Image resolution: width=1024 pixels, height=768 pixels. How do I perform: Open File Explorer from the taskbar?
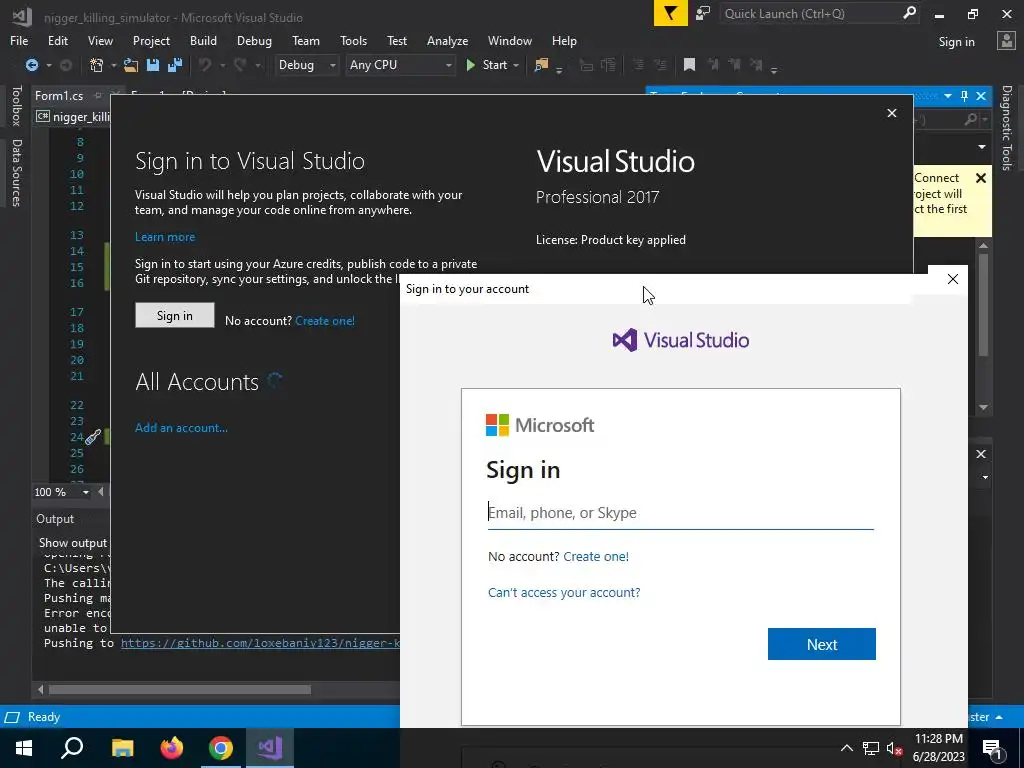[x=122, y=748]
